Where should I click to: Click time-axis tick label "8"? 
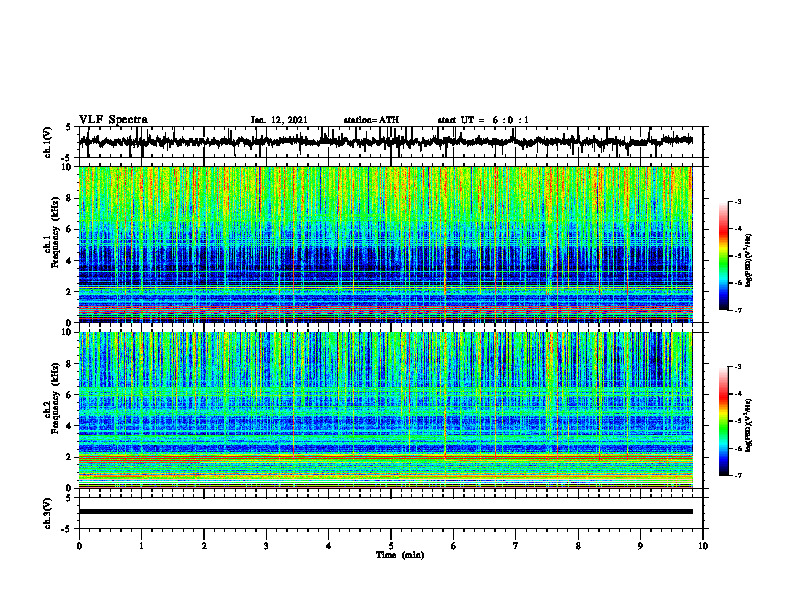578,546
